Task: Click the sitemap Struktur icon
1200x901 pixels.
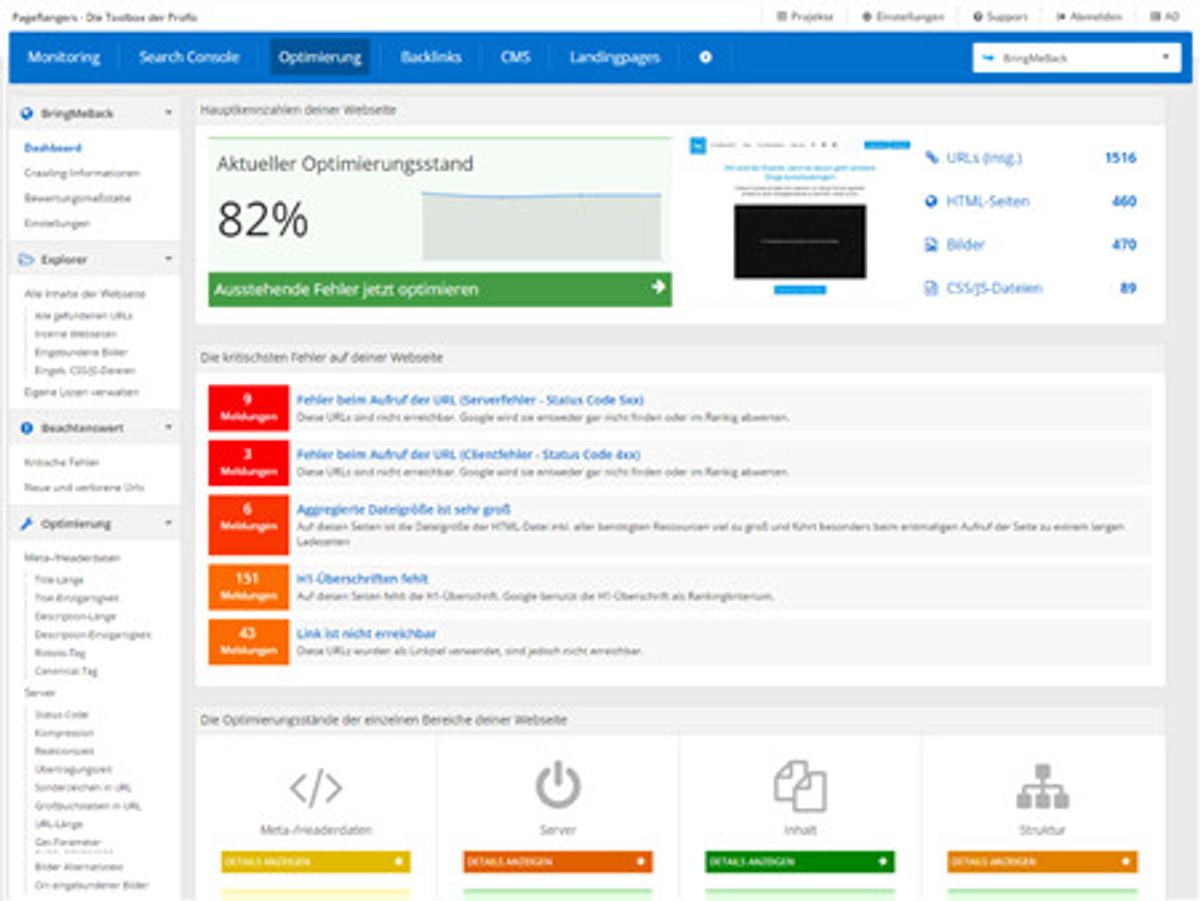Action: coord(1042,786)
